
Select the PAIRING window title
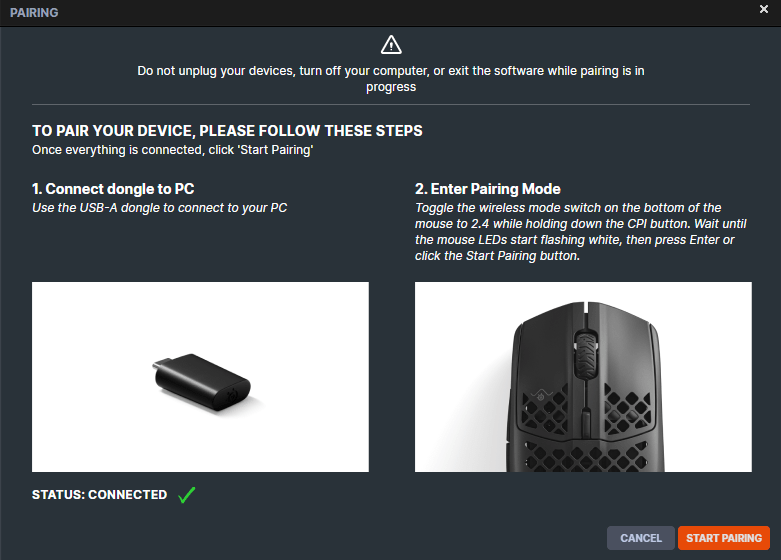coord(34,13)
